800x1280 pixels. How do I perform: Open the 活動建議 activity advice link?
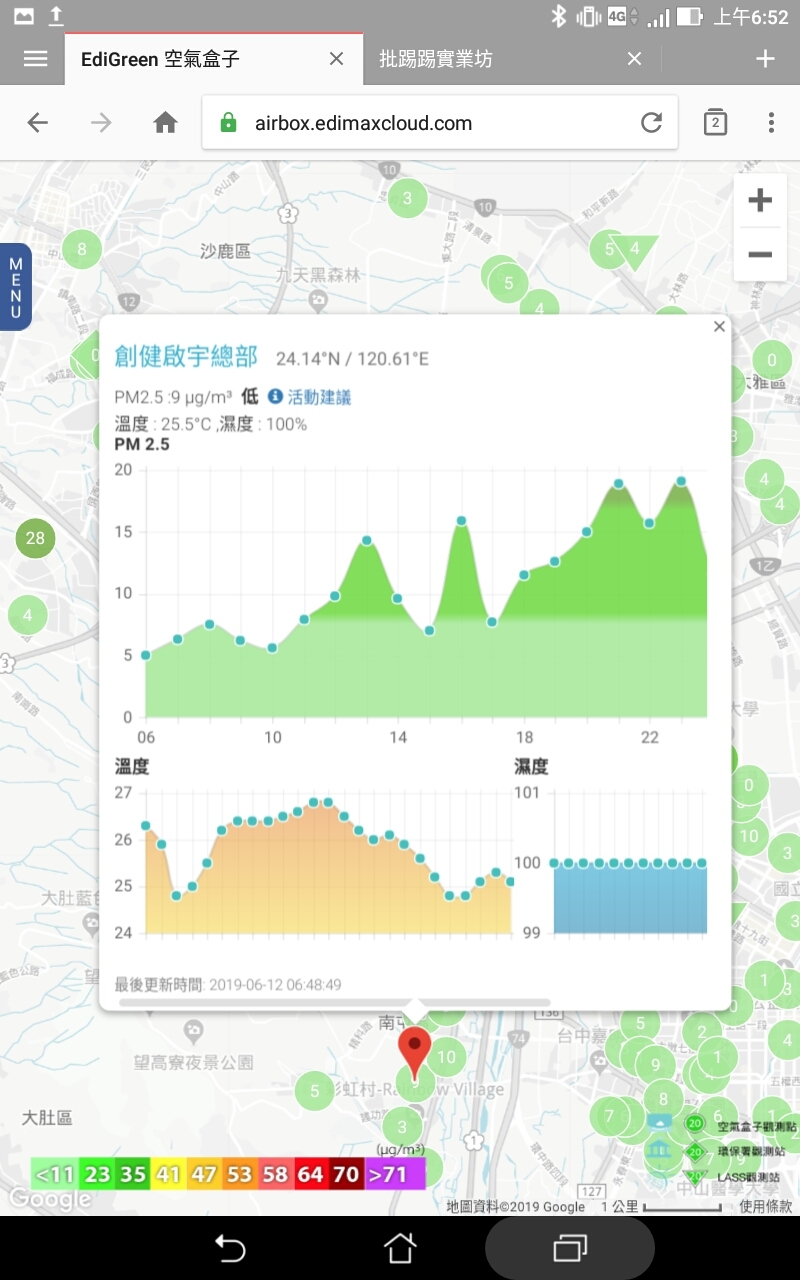319,397
